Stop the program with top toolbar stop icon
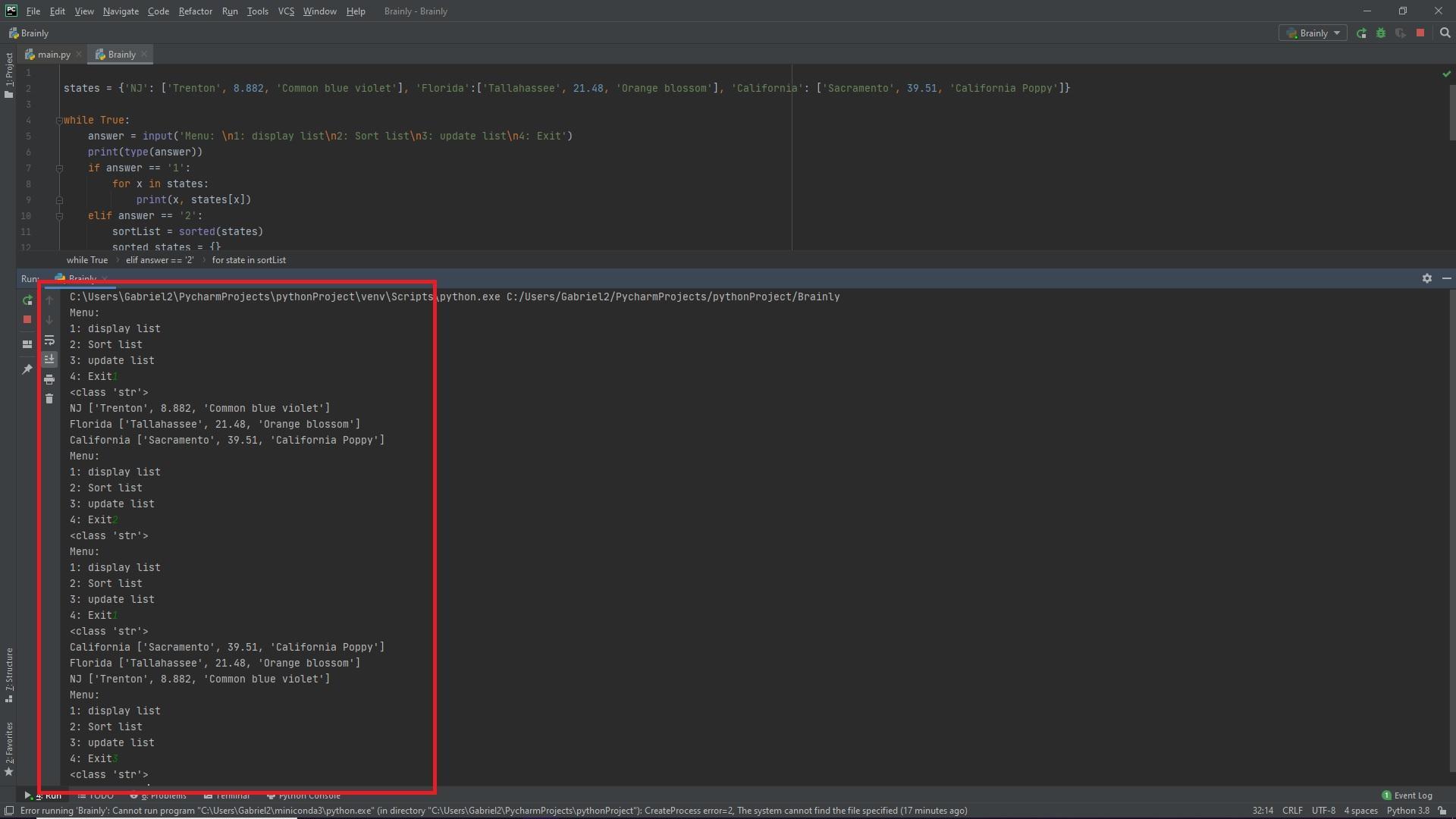 tap(1420, 33)
